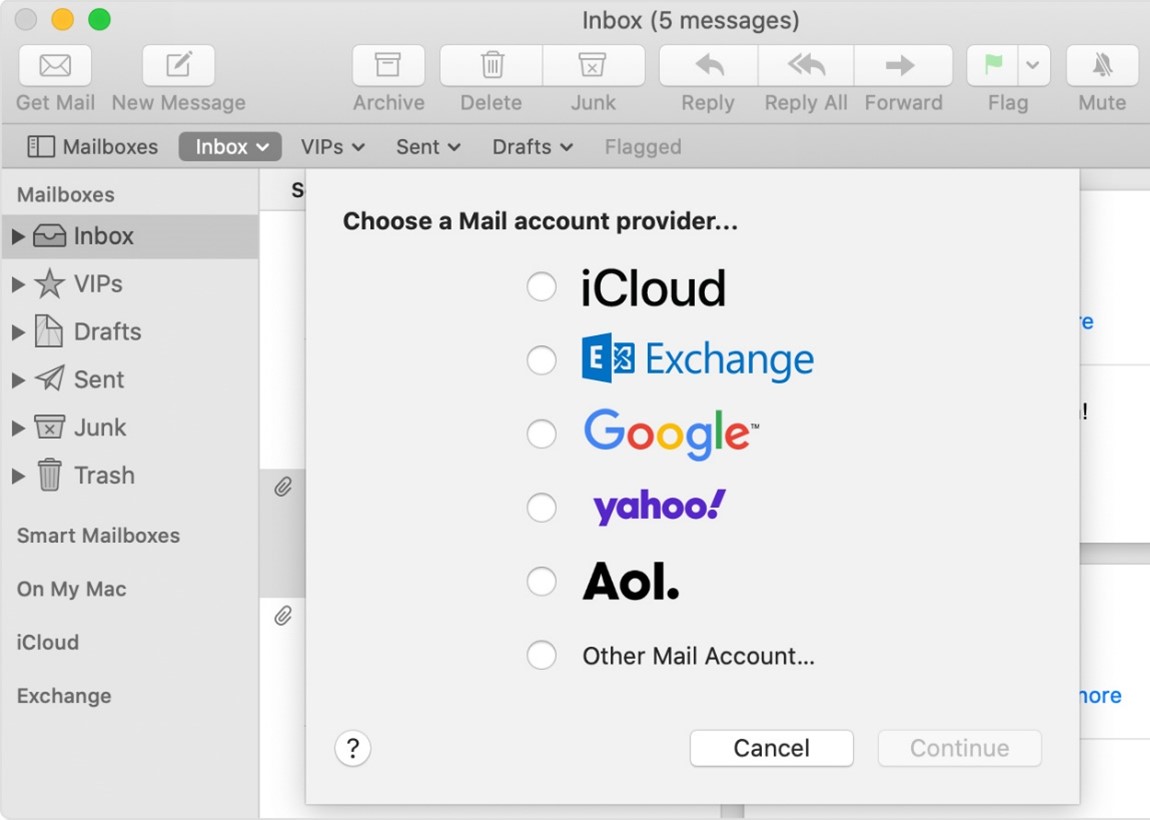Select the Yahoo radio button
Image resolution: width=1150 pixels, height=820 pixels.
541,508
